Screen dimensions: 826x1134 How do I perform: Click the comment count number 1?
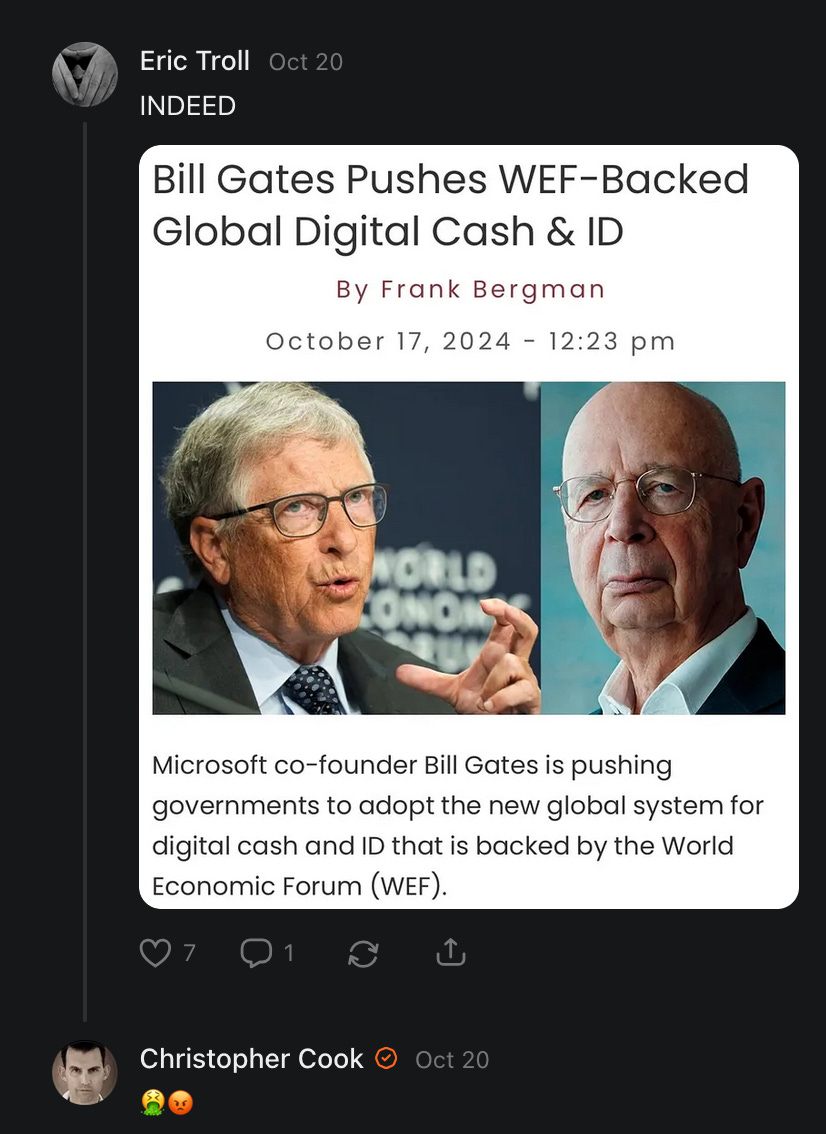tap(289, 953)
